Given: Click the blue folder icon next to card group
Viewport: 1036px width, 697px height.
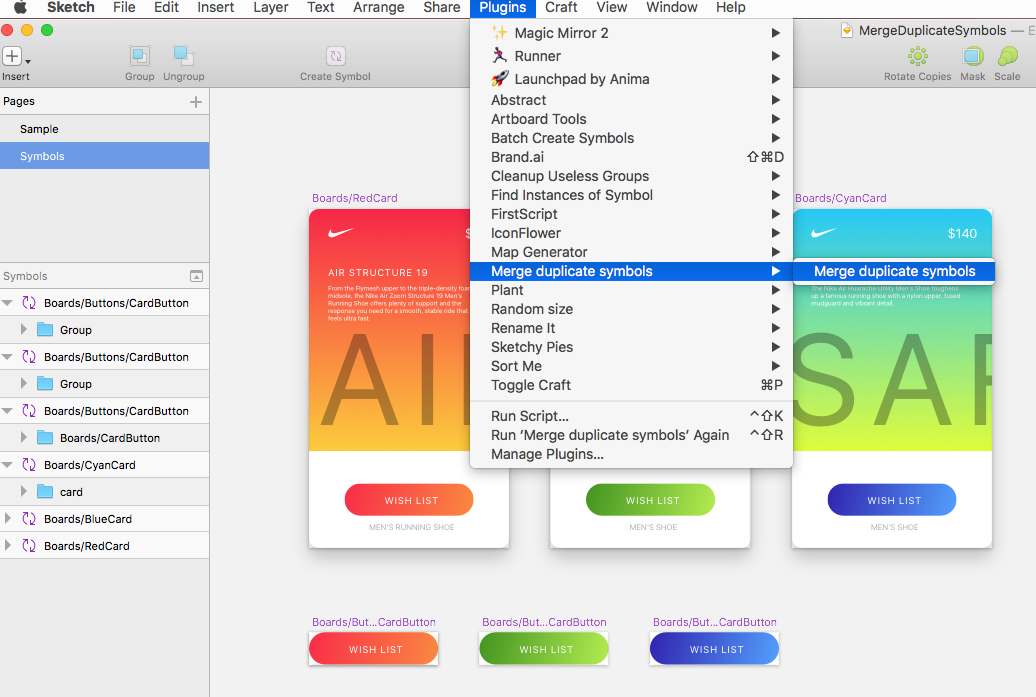Looking at the screenshot, I should (45, 491).
